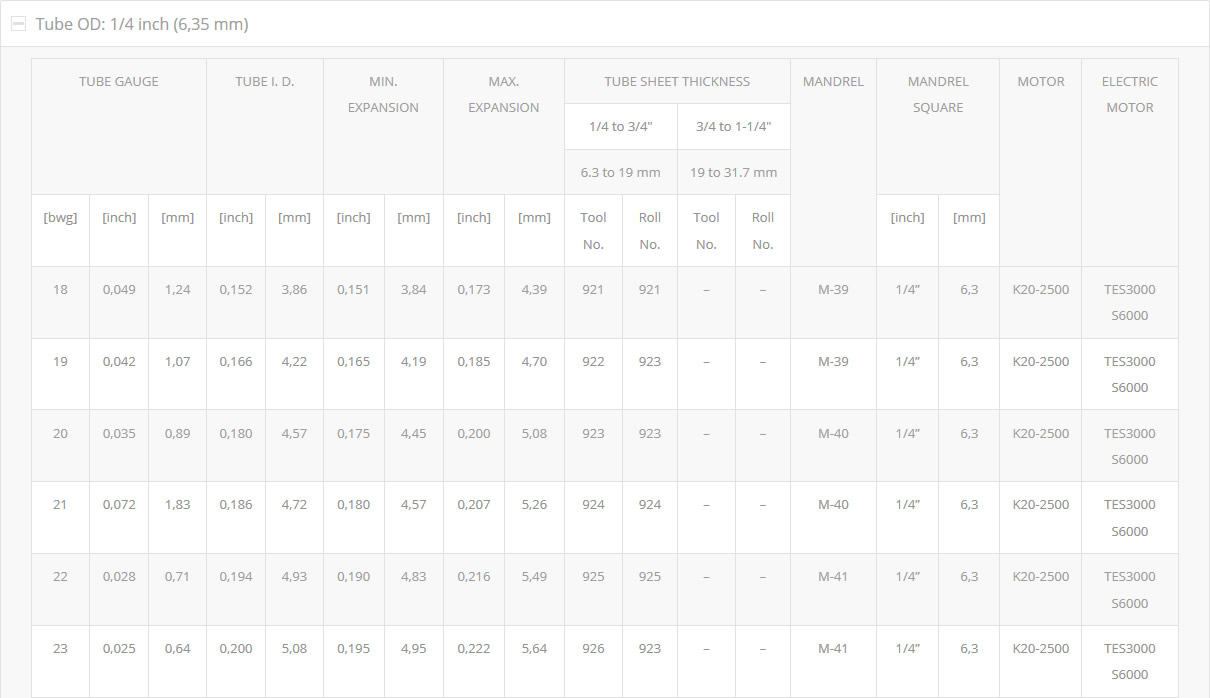Click the MIN. EXPANSION header
The image size is (1210, 698).
click(383, 95)
